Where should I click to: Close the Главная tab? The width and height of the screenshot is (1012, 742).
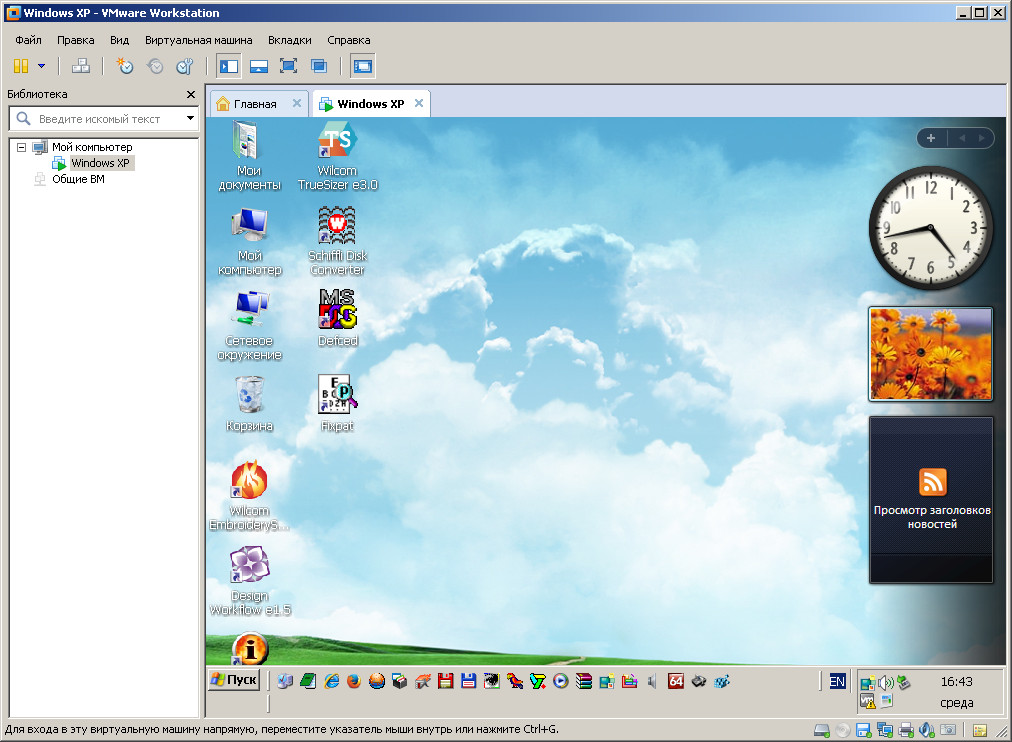tap(297, 103)
